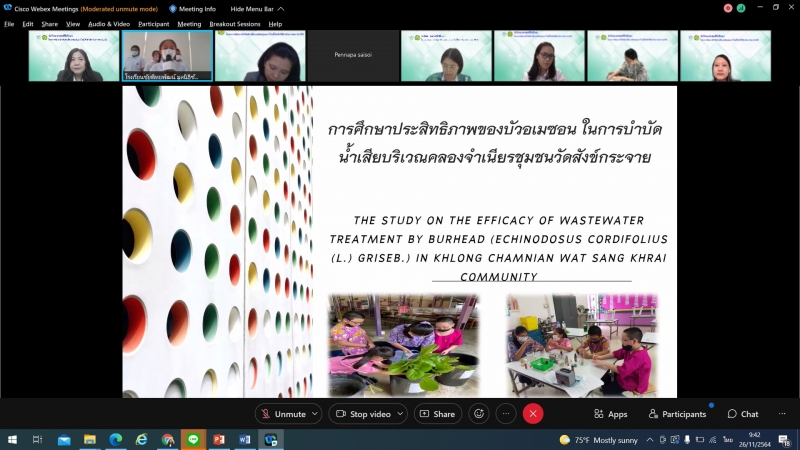The image size is (800, 450).
Task: Open the Audio & Video menu
Action: pos(108,24)
